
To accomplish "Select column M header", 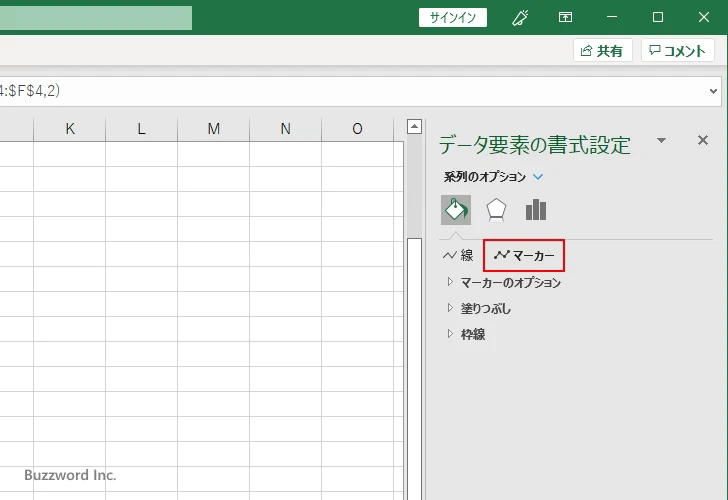I will 214,129.
